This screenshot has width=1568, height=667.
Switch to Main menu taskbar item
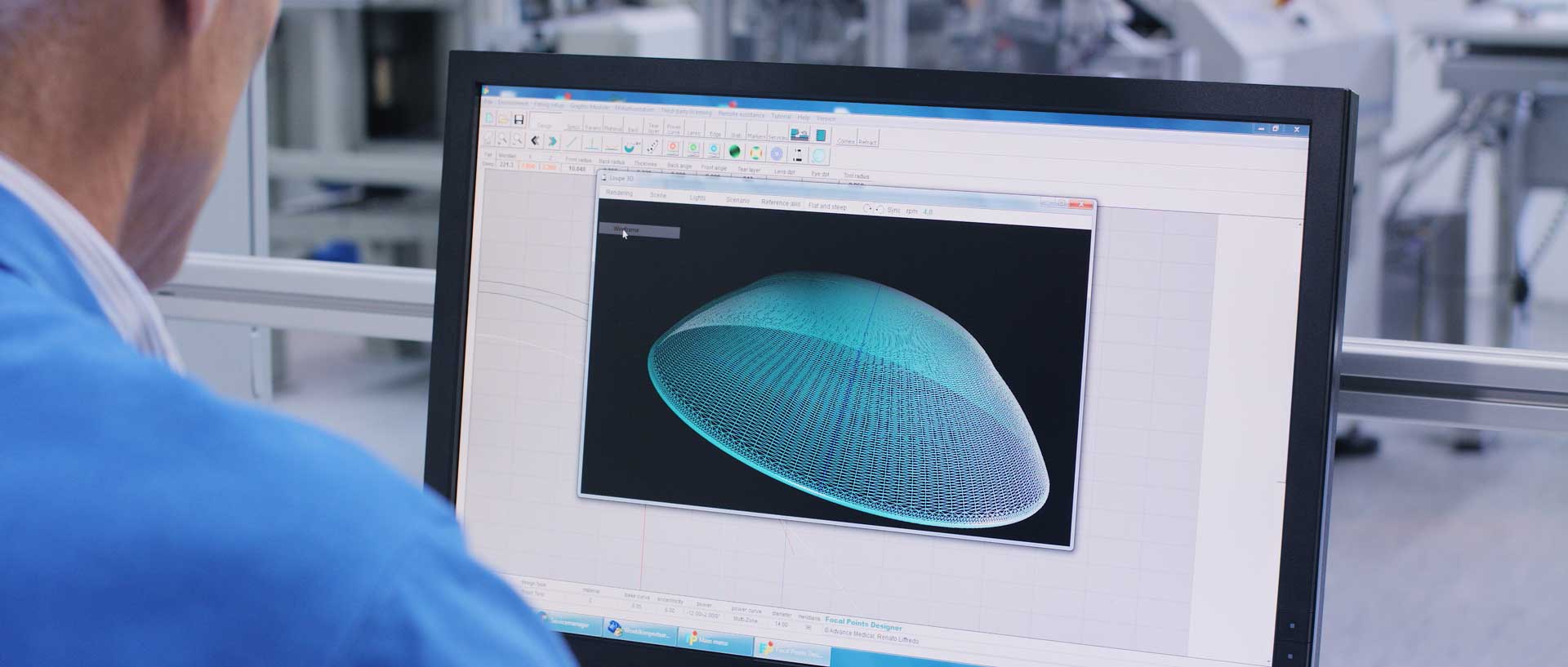(x=715, y=642)
